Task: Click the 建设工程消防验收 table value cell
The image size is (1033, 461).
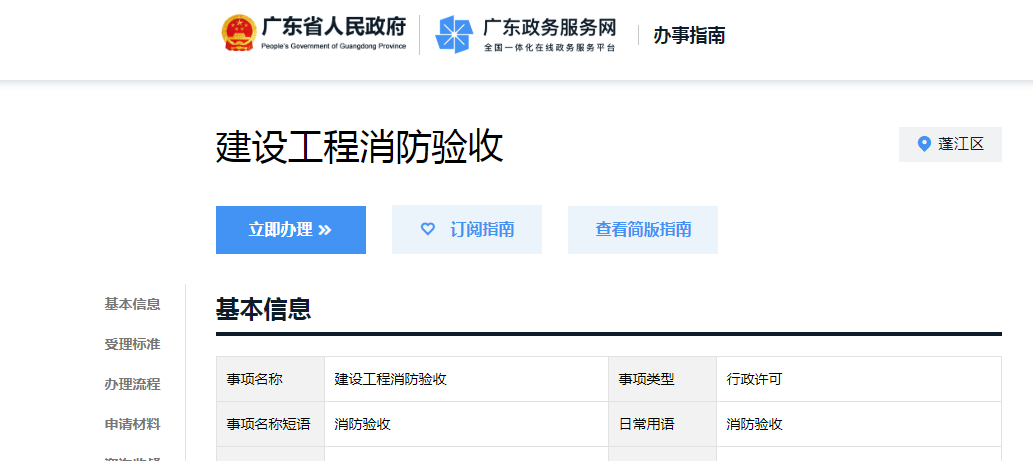Action: 466,379
